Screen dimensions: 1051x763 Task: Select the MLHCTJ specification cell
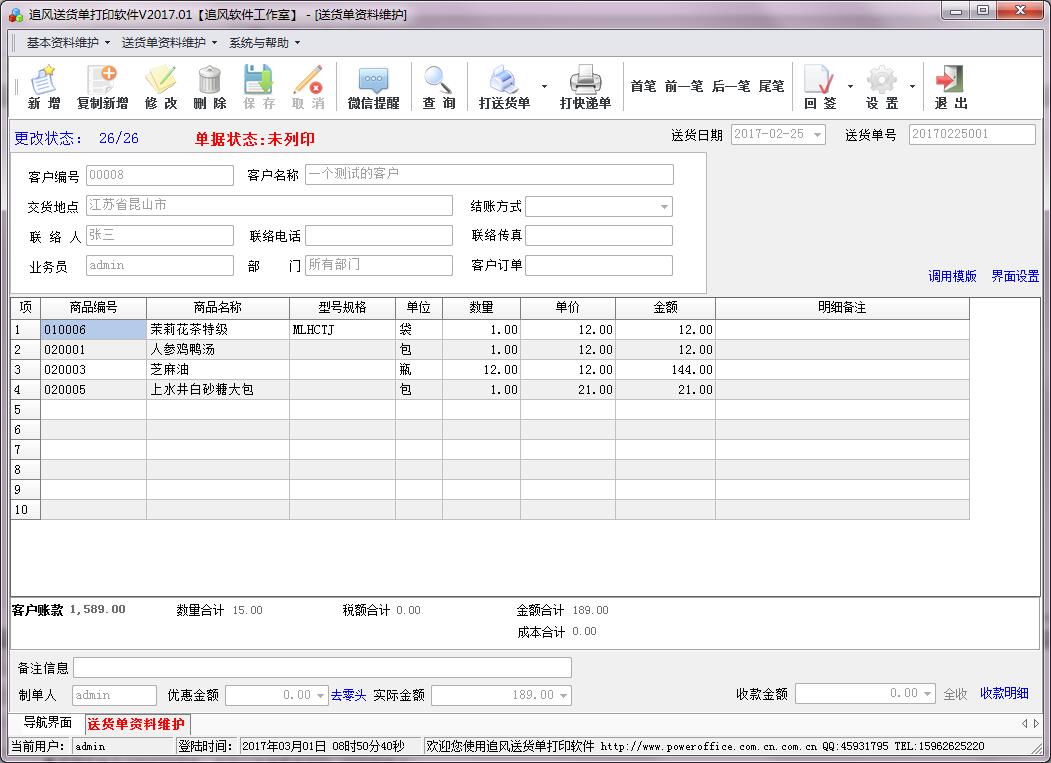pyautogui.click(x=342, y=329)
